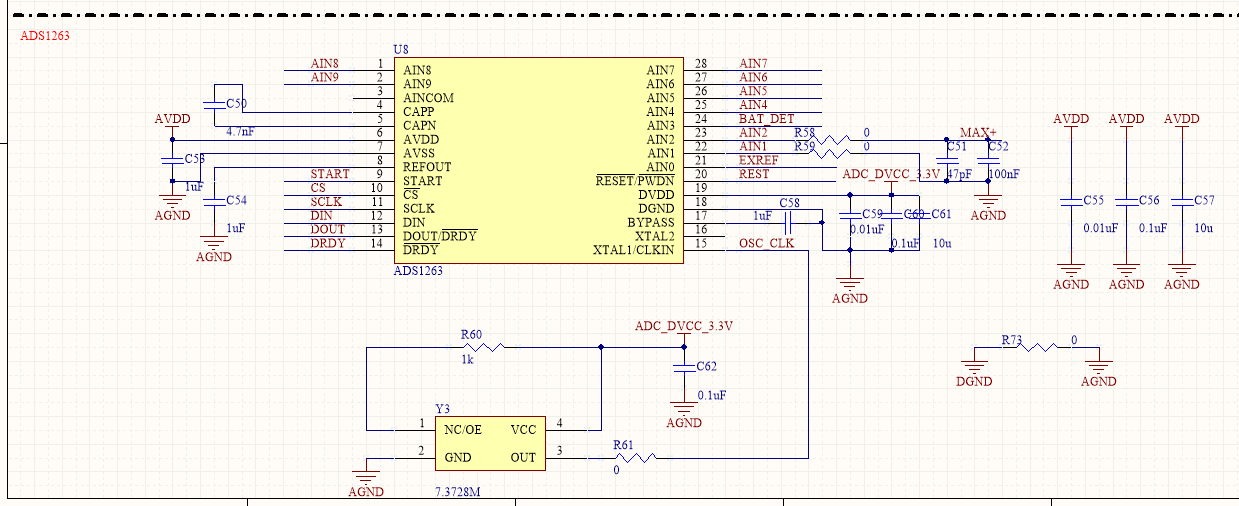The image size is (1239, 506).
Task: Select capacitor designator C62
Action: click(x=706, y=367)
